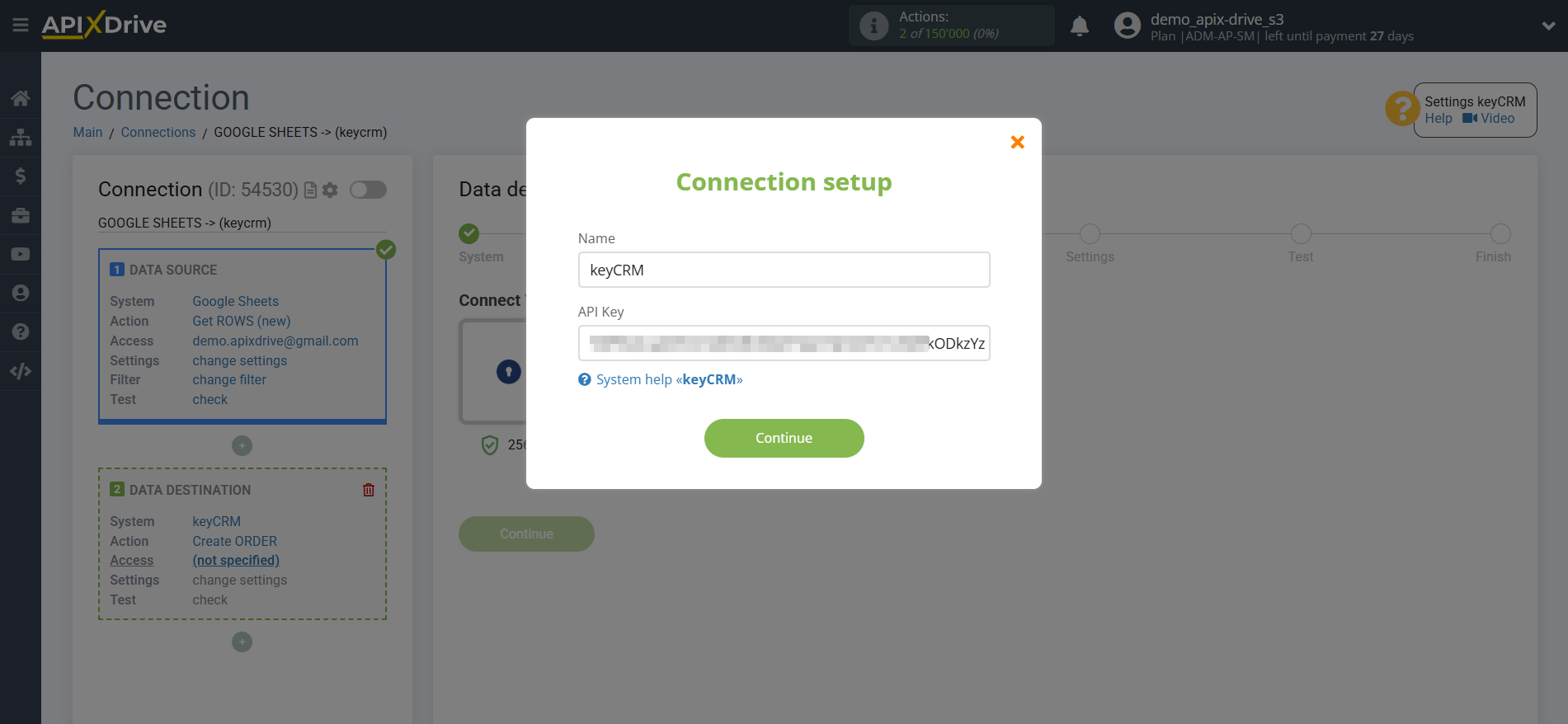Click the plus icon below Data Destination
Image resolution: width=1568 pixels, height=724 pixels.
(x=242, y=642)
